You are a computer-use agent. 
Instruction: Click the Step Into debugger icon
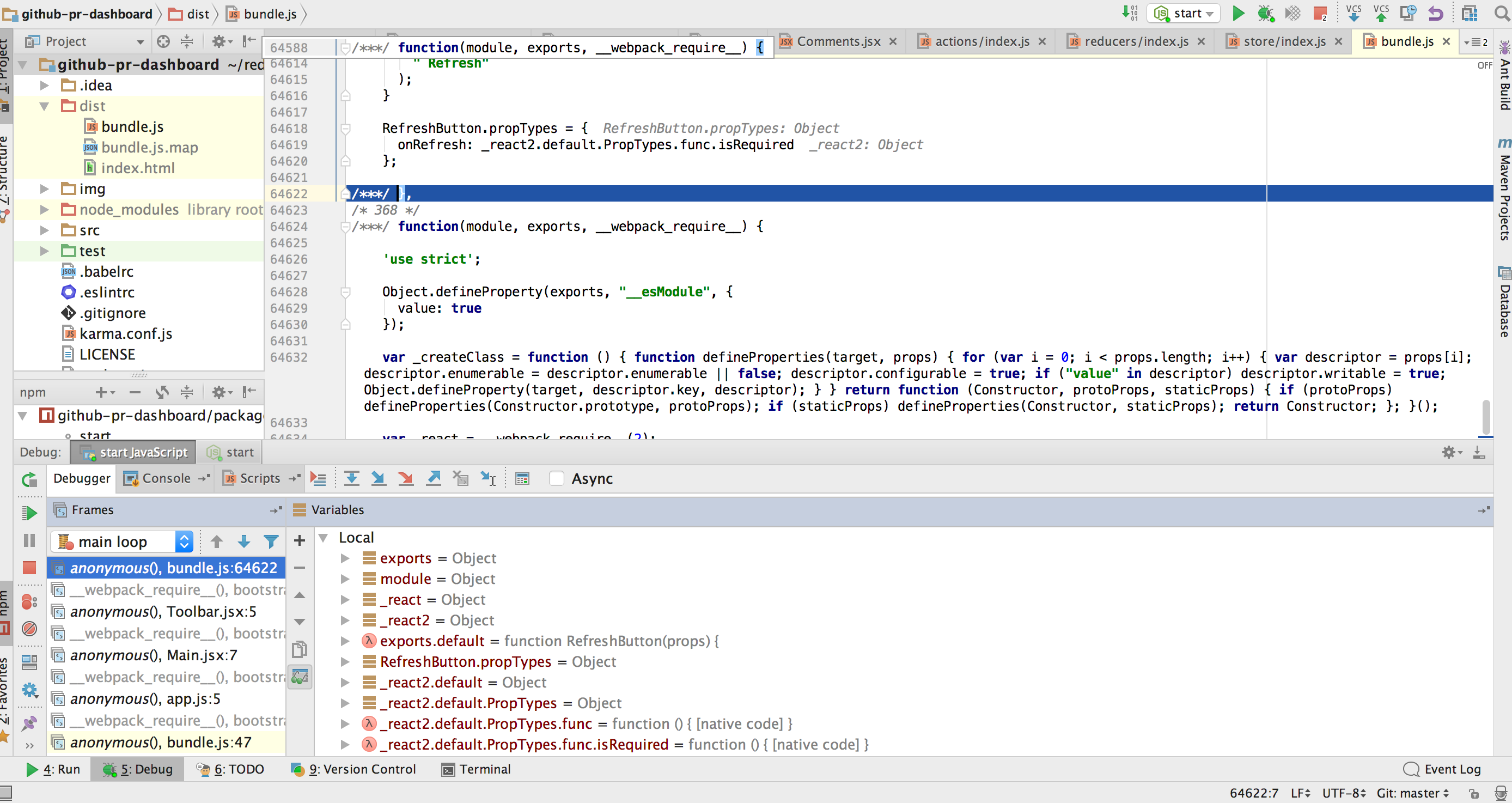pyautogui.click(x=379, y=478)
